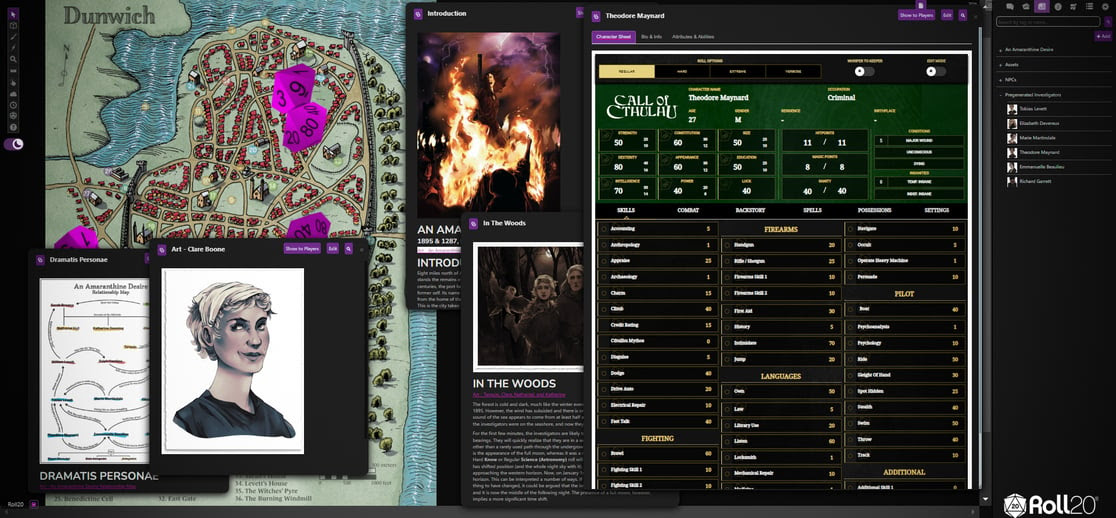
Task: Switch to the Bio & Info tab
Action: [x=651, y=37]
